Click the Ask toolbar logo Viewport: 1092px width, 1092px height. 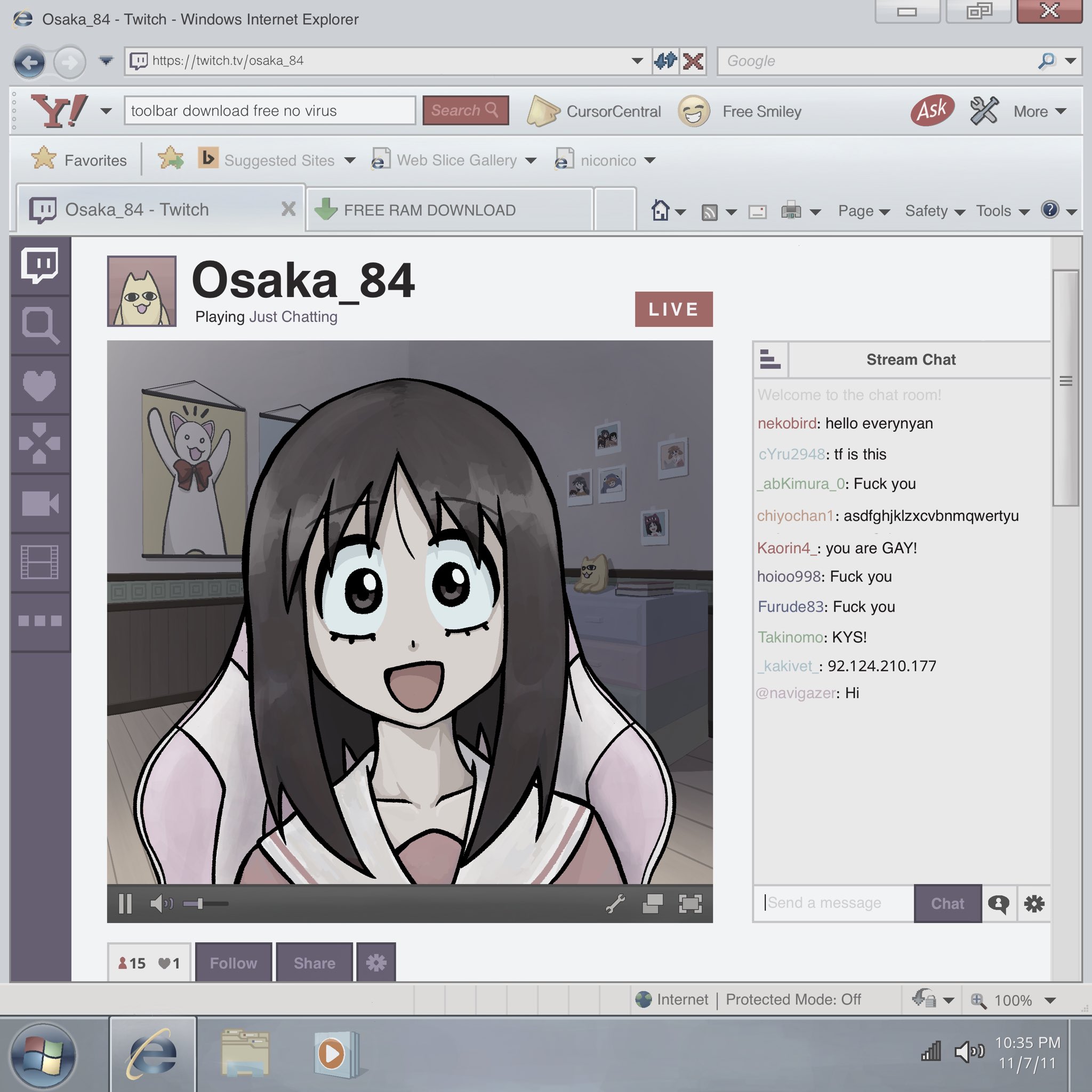932,110
